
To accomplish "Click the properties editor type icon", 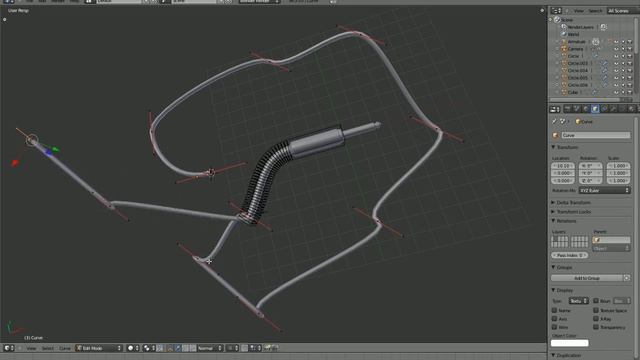I will point(555,109).
